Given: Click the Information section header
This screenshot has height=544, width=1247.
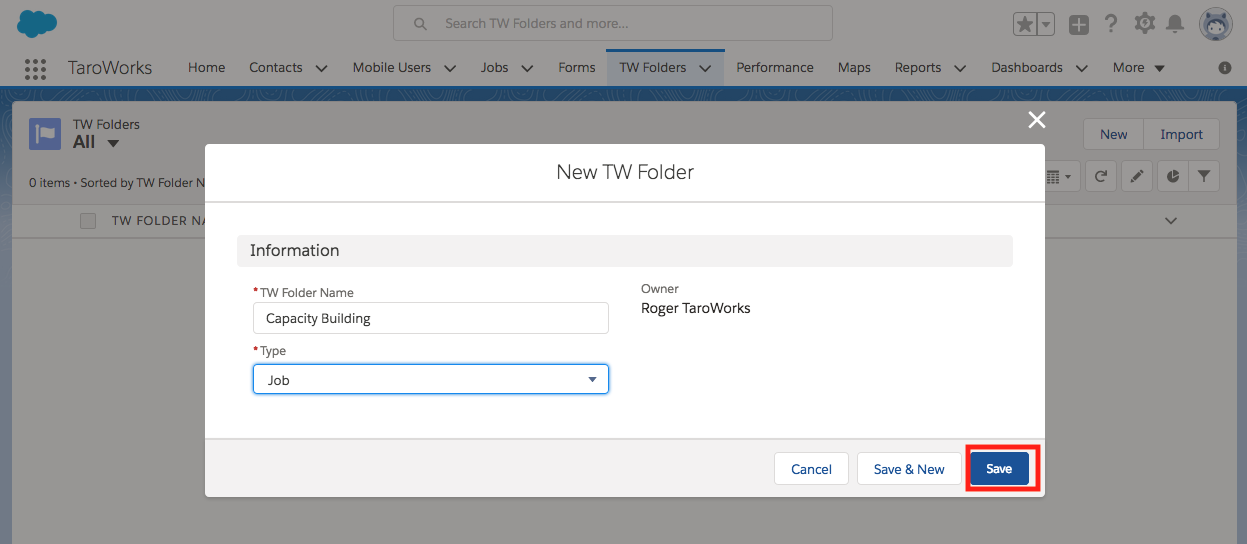Looking at the screenshot, I should point(625,250).
